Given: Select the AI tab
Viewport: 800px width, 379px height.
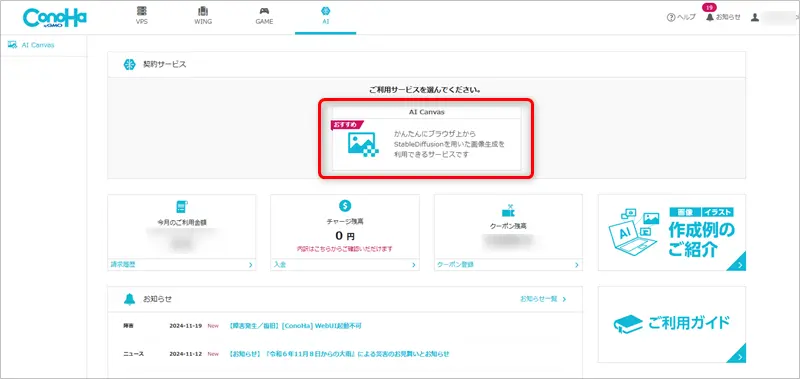Looking at the screenshot, I should (326, 16).
